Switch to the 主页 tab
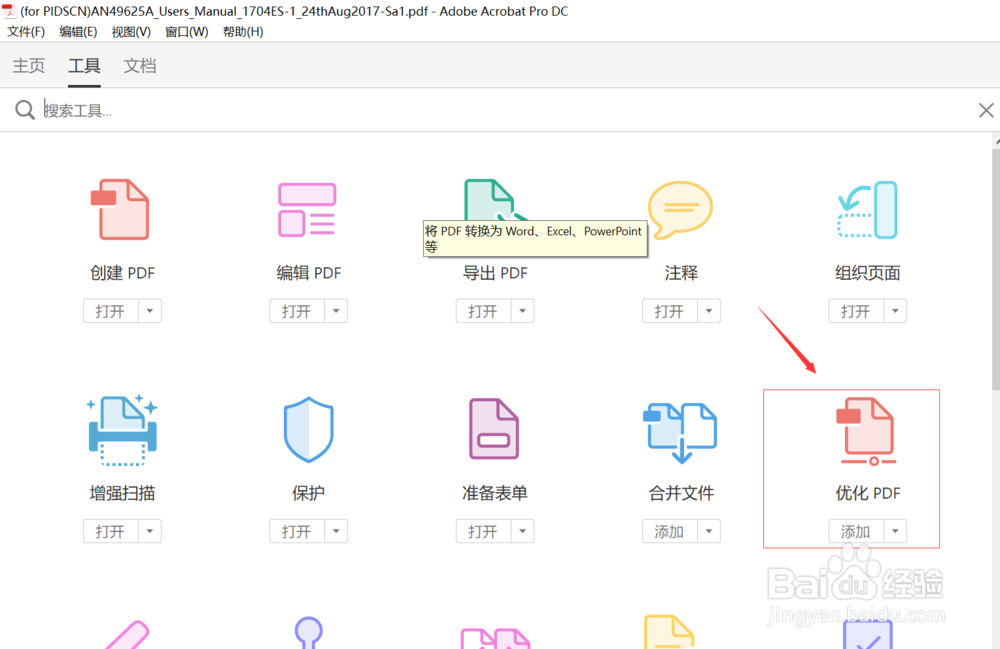The image size is (1000, 649). [28, 65]
